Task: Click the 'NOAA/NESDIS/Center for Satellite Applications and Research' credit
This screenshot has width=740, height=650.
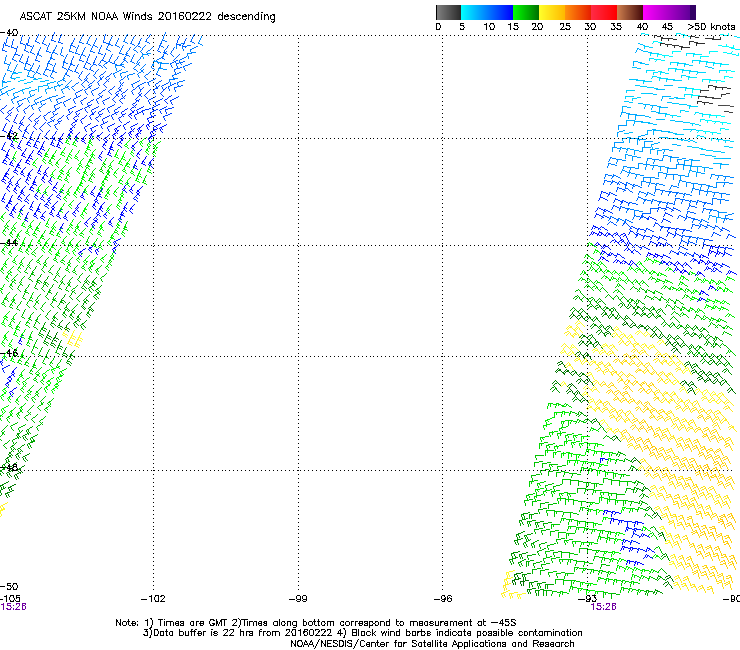Action: click(432, 644)
